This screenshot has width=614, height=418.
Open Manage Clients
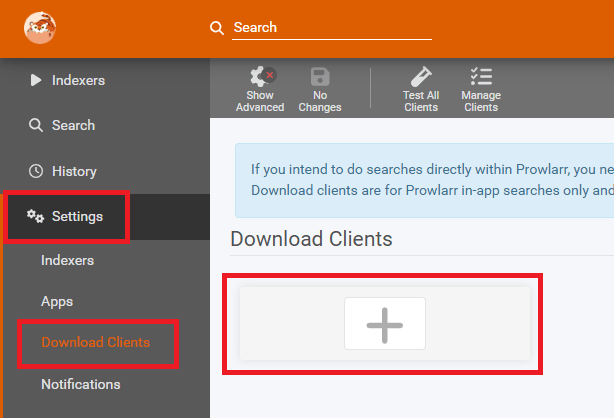[x=481, y=89]
